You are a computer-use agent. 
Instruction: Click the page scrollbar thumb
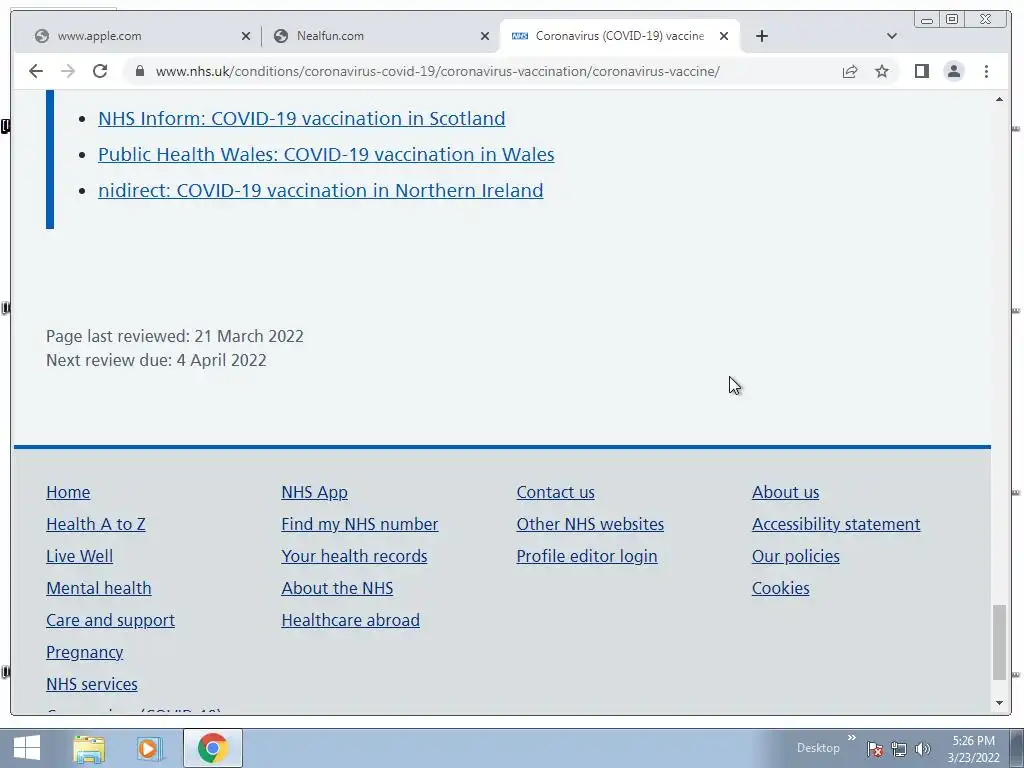999,642
